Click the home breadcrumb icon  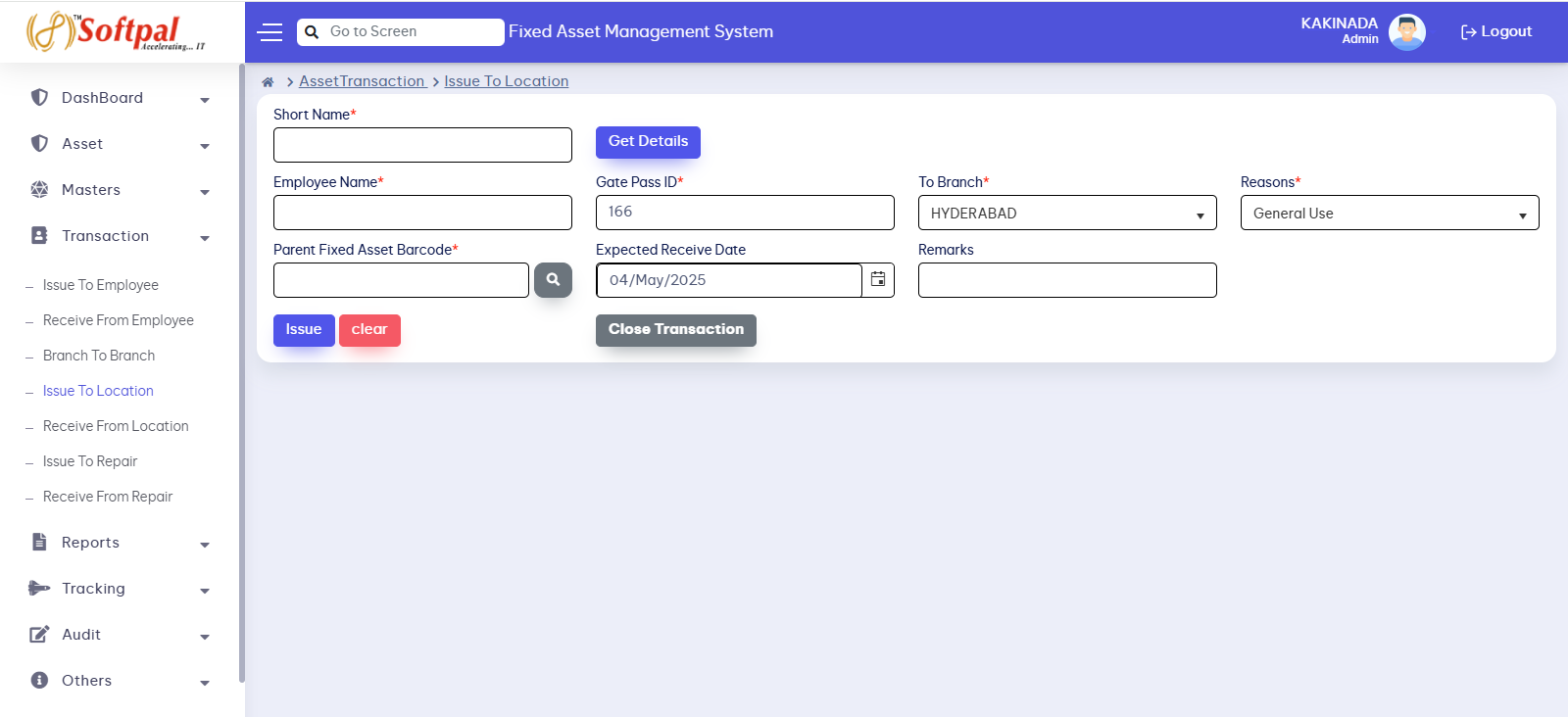(268, 82)
